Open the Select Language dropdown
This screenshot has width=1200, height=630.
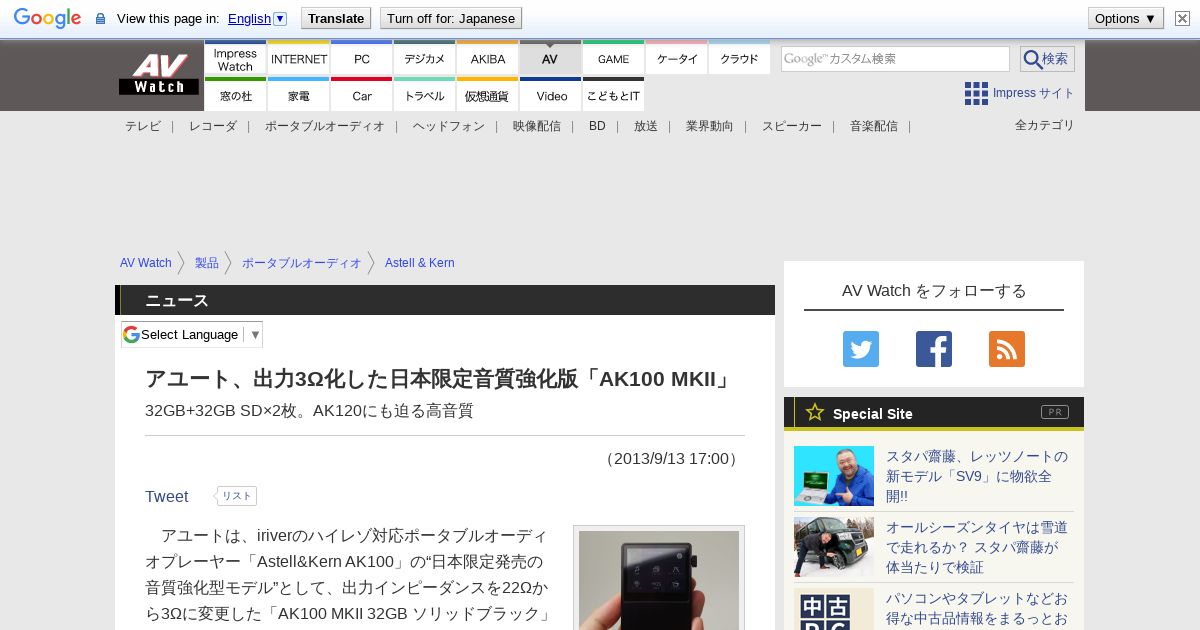click(192, 334)
